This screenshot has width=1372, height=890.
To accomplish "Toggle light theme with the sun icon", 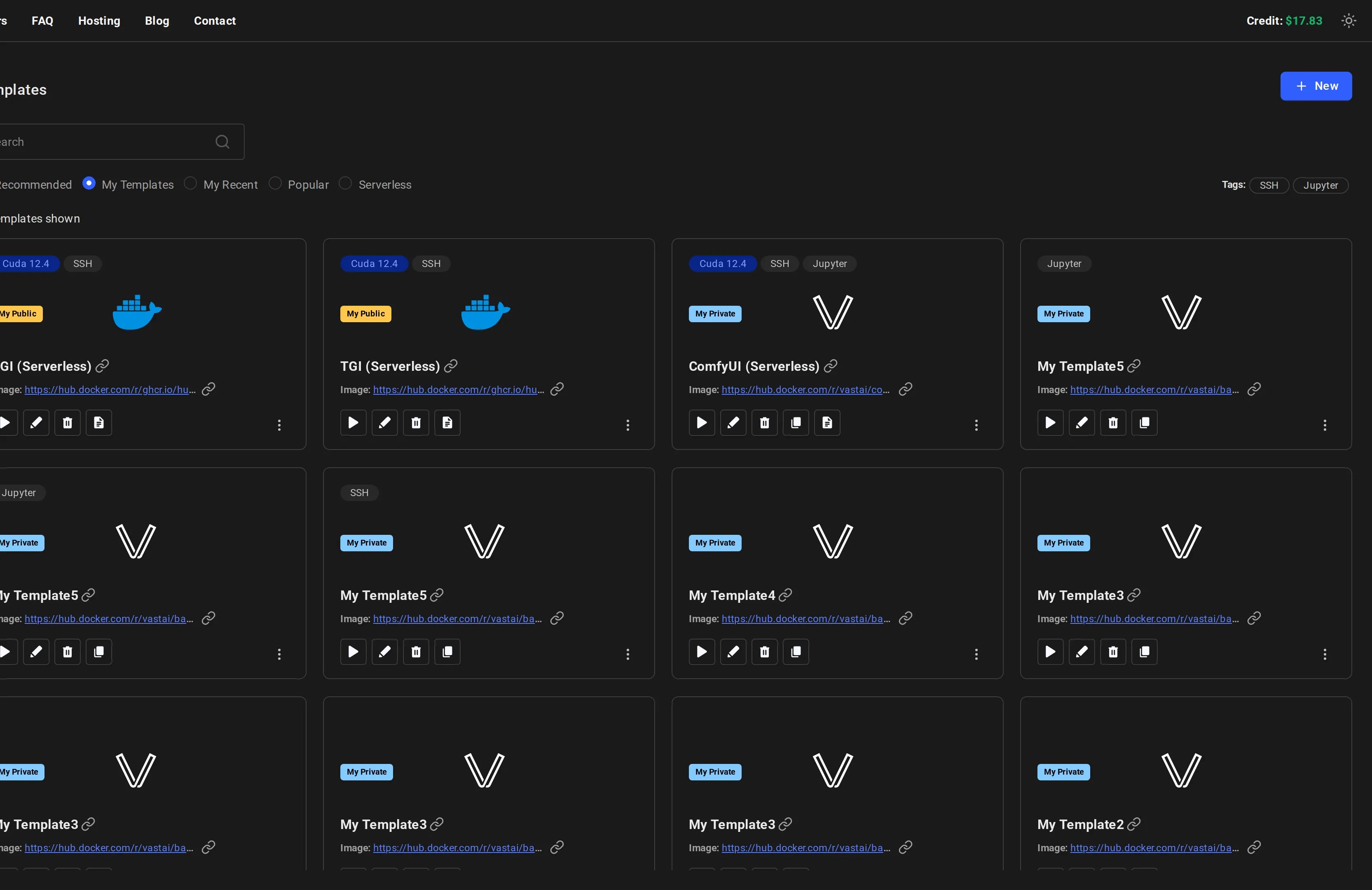I will click(1349, 21).
